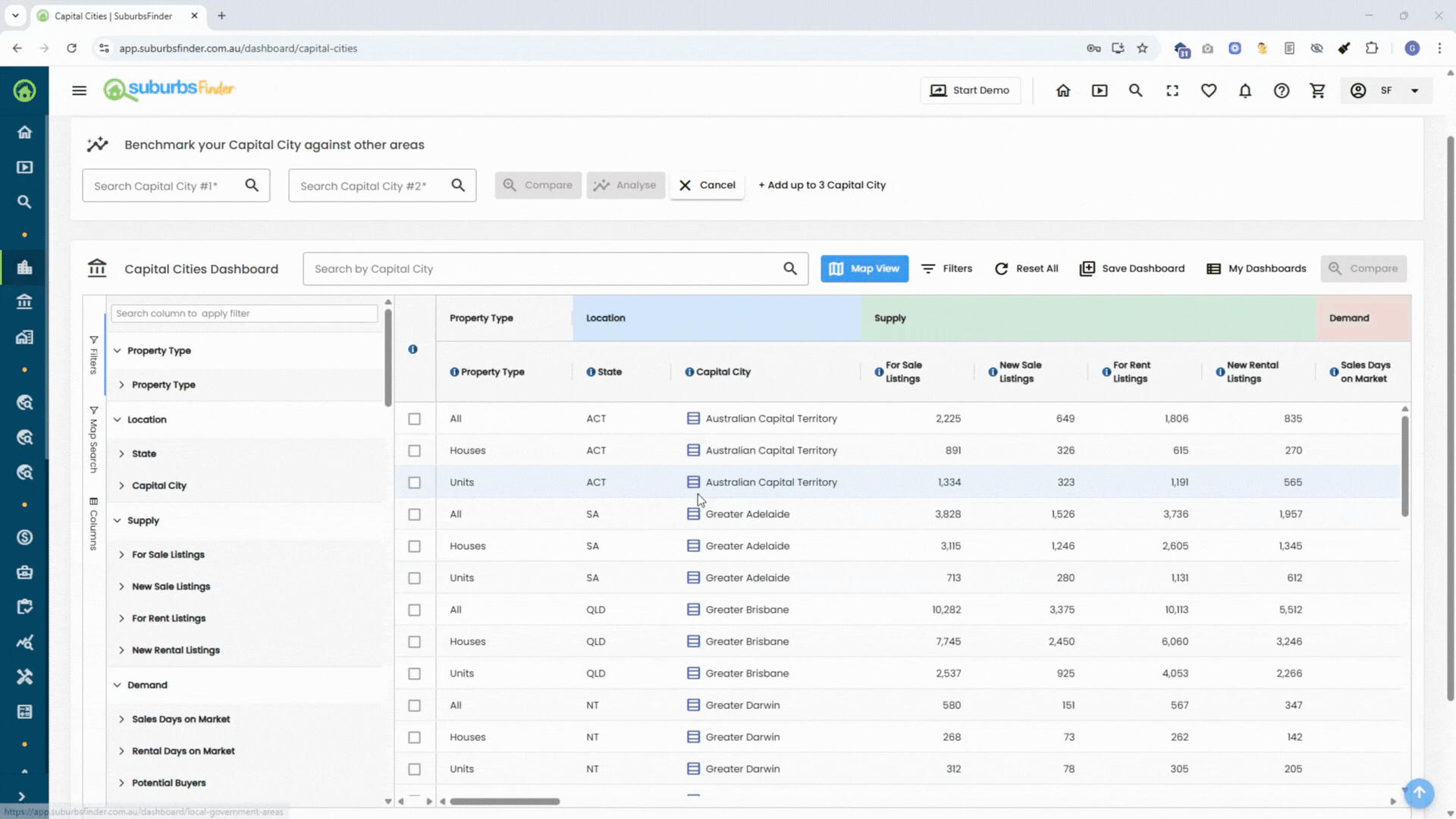This screenshot has width=1456, height=819.
Task: Click the favorites heart icon
Action: (1208, 90)
